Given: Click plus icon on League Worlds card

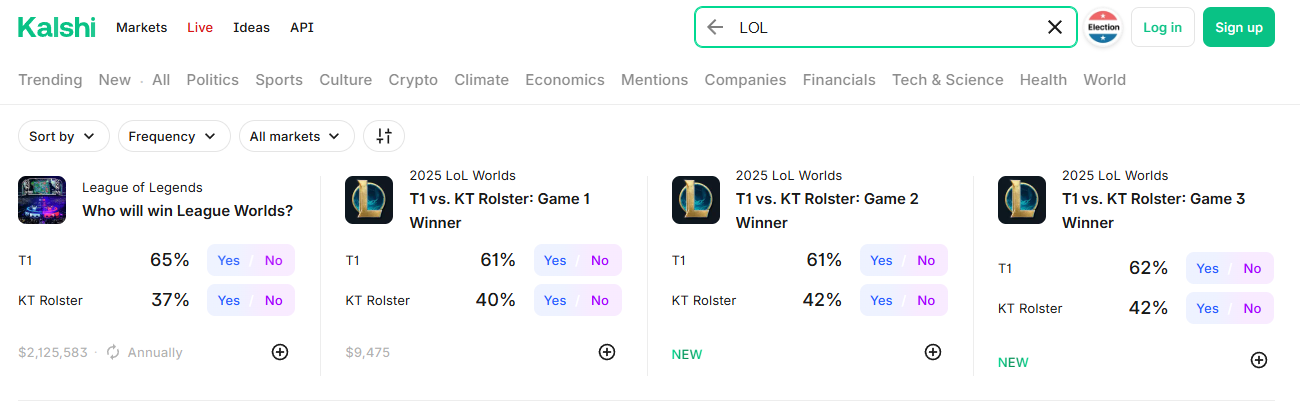Looking at the screenshot, I should (x=280, y=352).
